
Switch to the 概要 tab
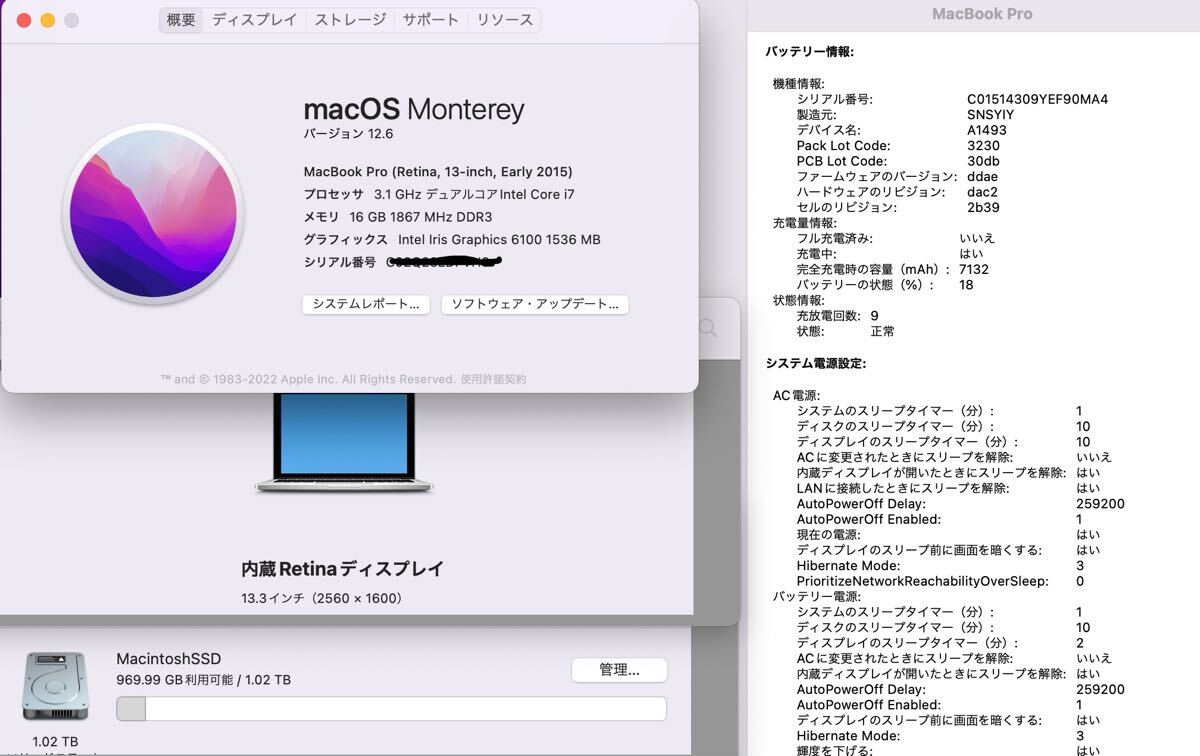pos(181,20)
